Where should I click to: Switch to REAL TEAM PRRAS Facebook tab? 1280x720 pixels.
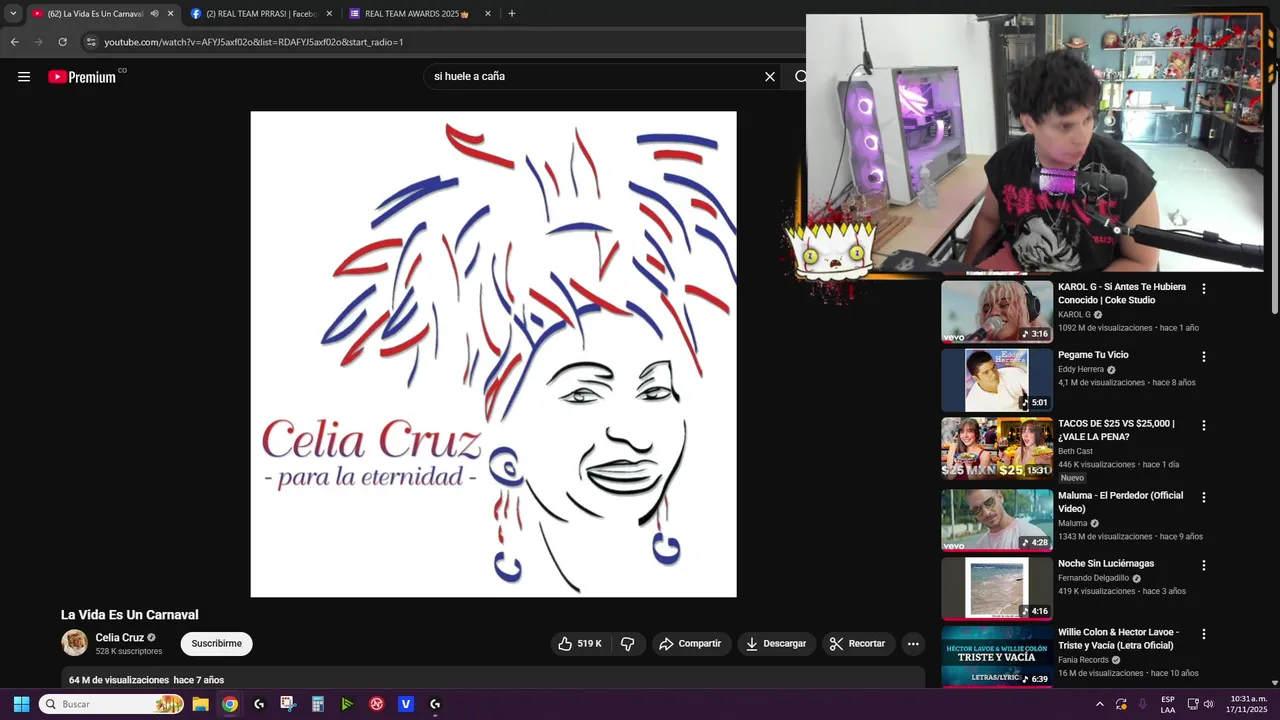(261, 14)
